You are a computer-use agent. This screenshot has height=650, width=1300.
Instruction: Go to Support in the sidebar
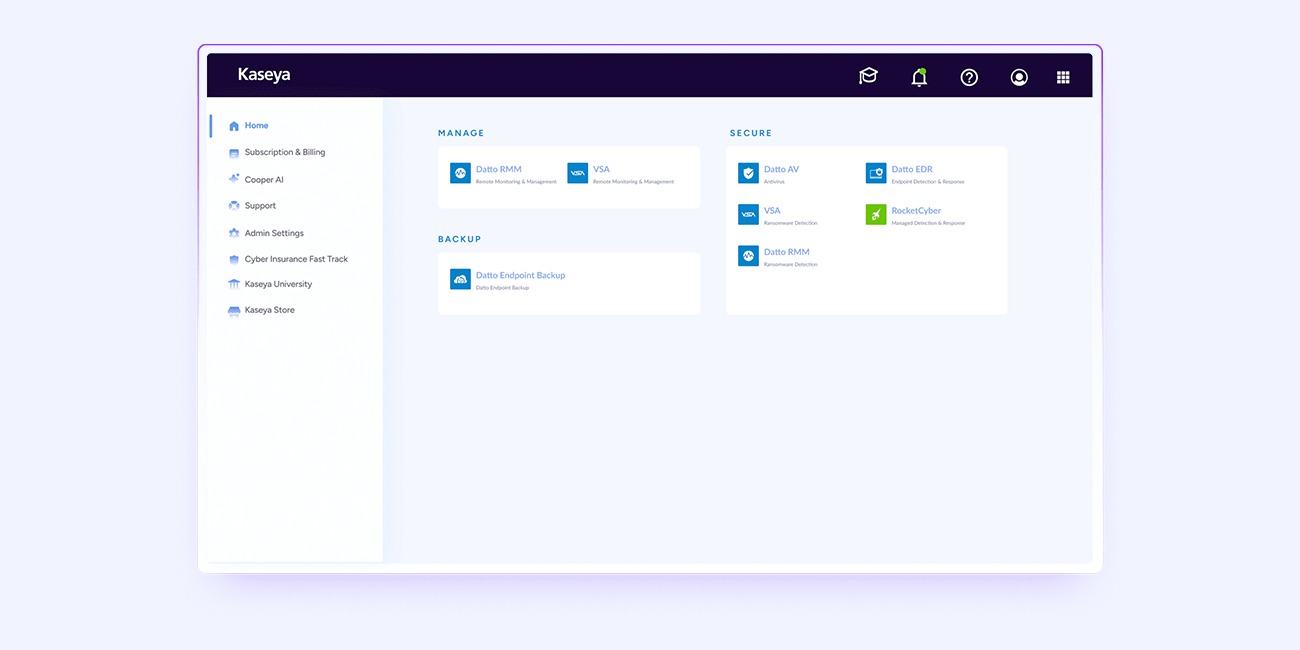[x=260, y=206]
